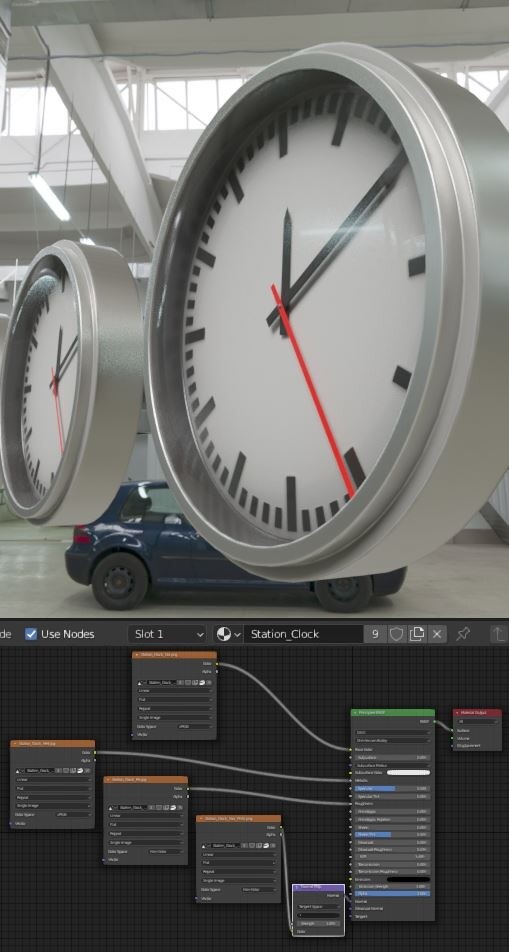Click the IOR value field in Principled BSDF
The image size is (509, 952).
click(392, 857)
